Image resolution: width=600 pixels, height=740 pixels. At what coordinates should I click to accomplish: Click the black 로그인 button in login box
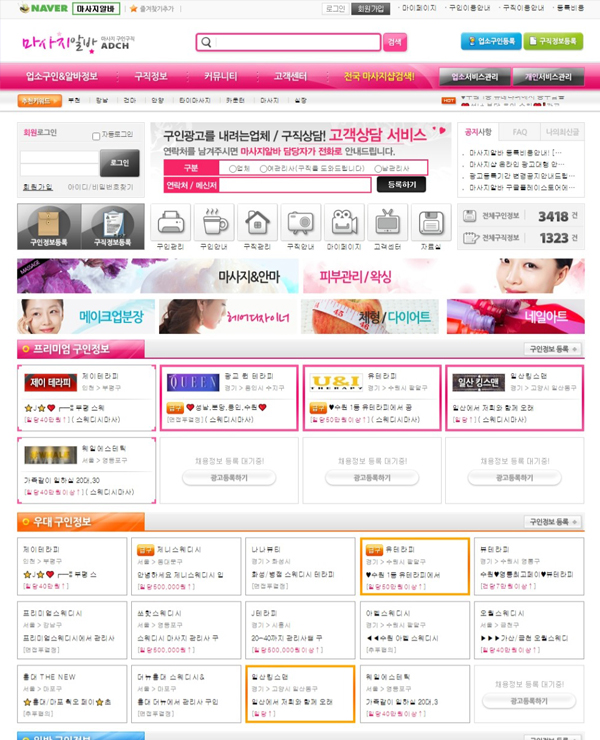[119, 163]
